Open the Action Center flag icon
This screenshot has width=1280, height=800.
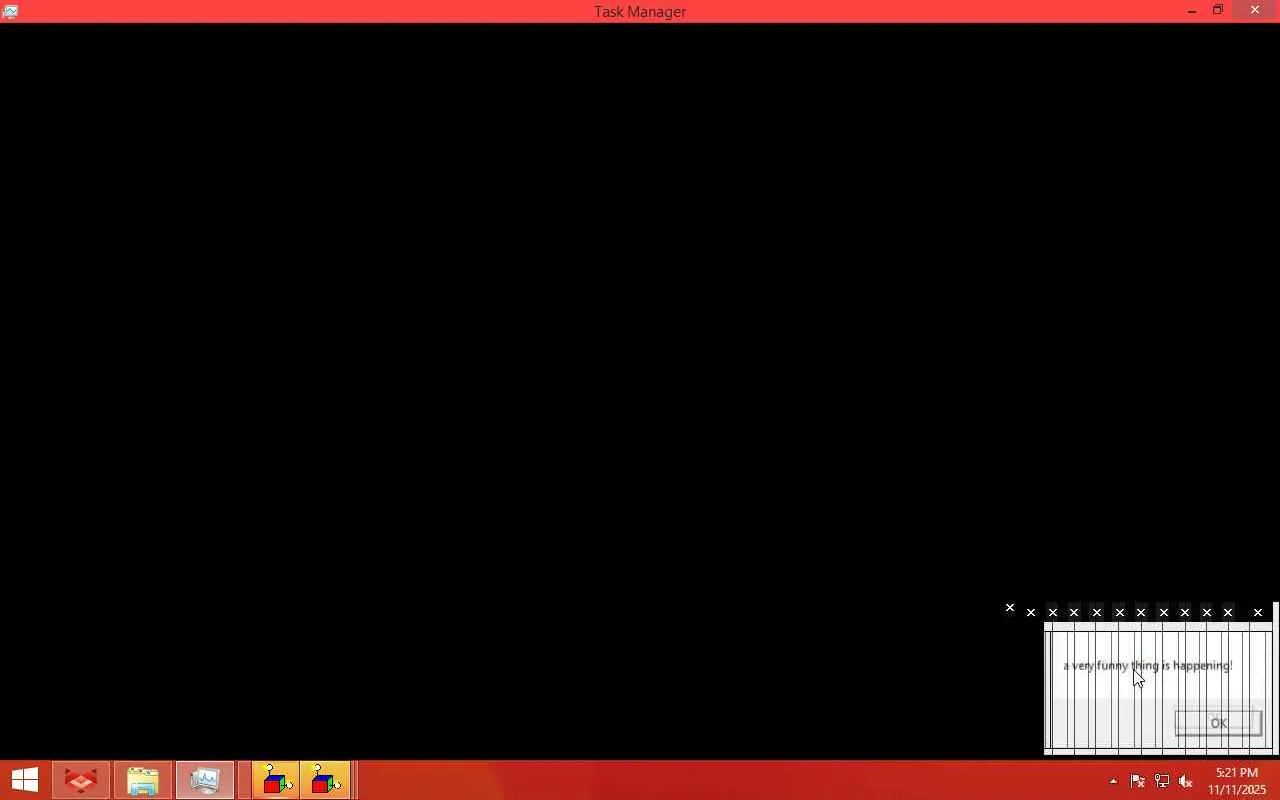(1137, 781)
